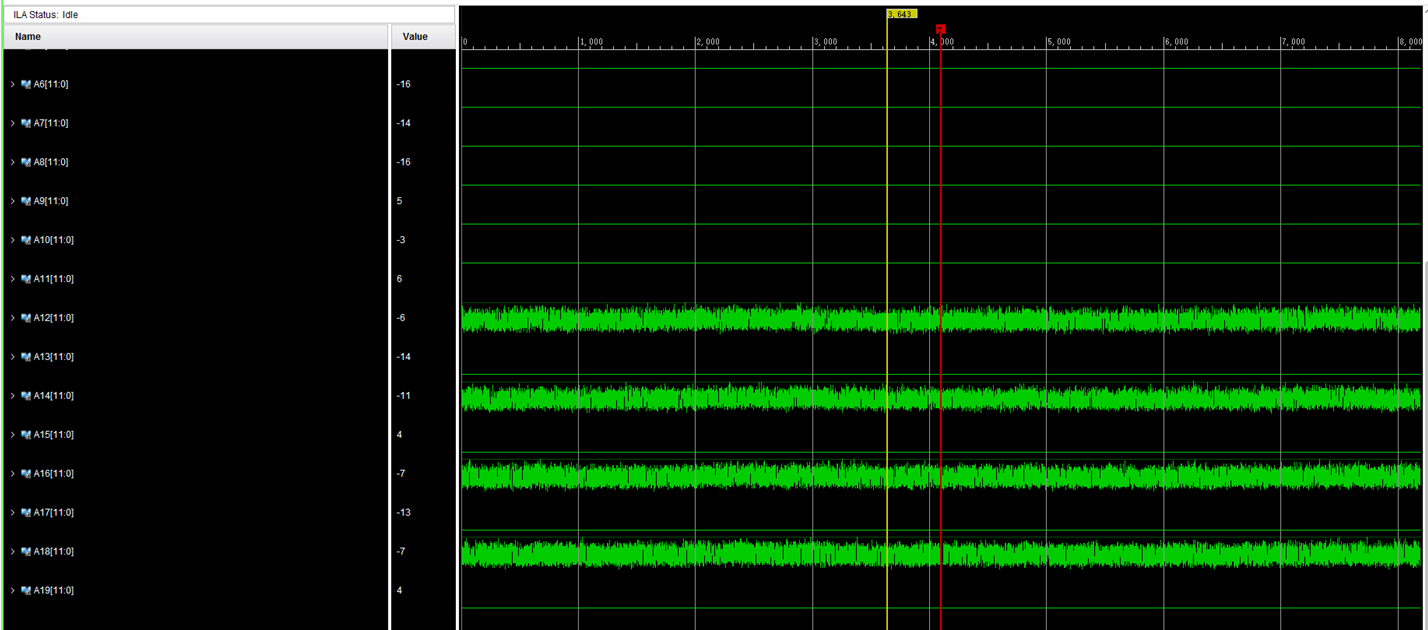
Task: Click the bus icon of A6[11:0]
Action: [26, 85]
